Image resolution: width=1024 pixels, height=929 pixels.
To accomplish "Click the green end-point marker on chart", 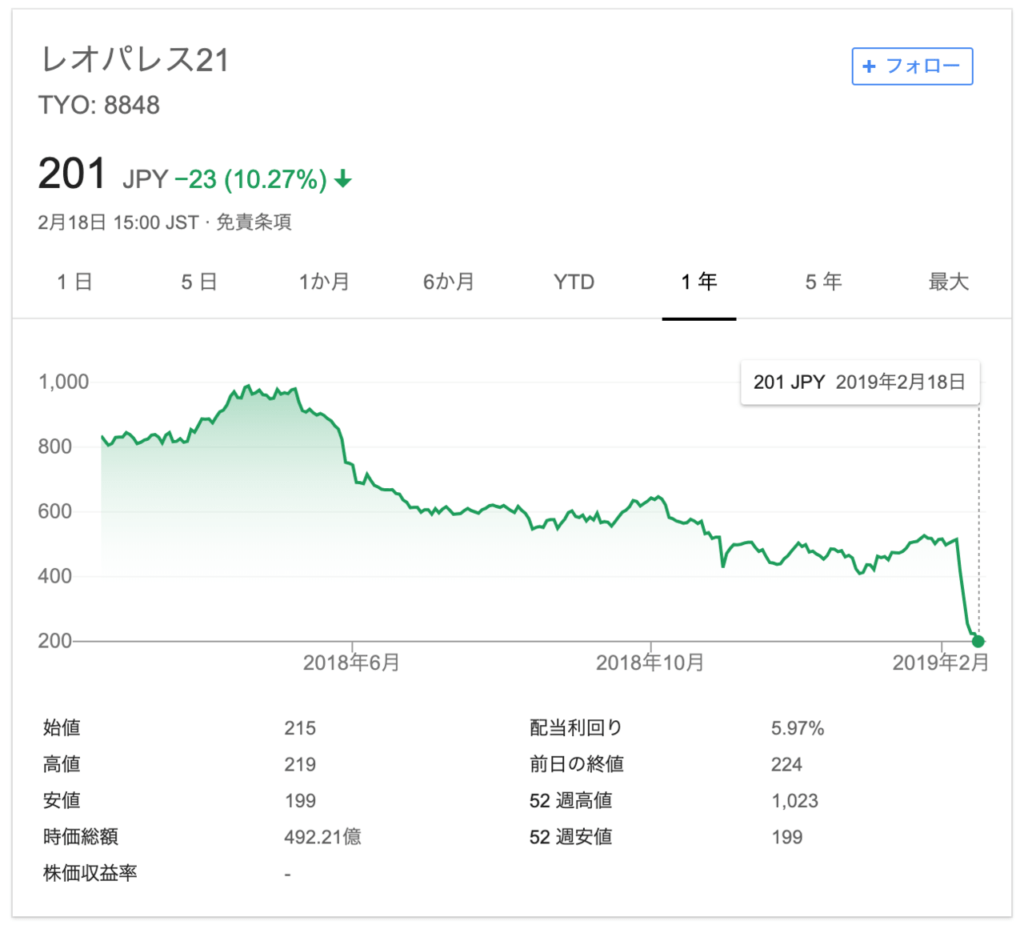I will [x=978, y=641].
